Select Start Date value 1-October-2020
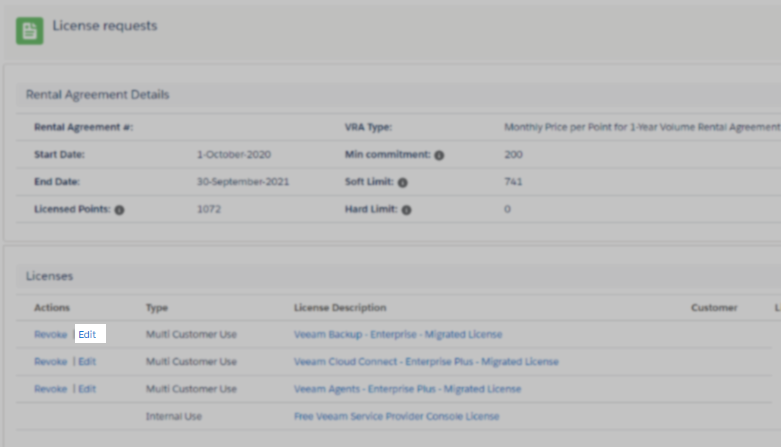The image size is (781, 447). pos(234,154)
